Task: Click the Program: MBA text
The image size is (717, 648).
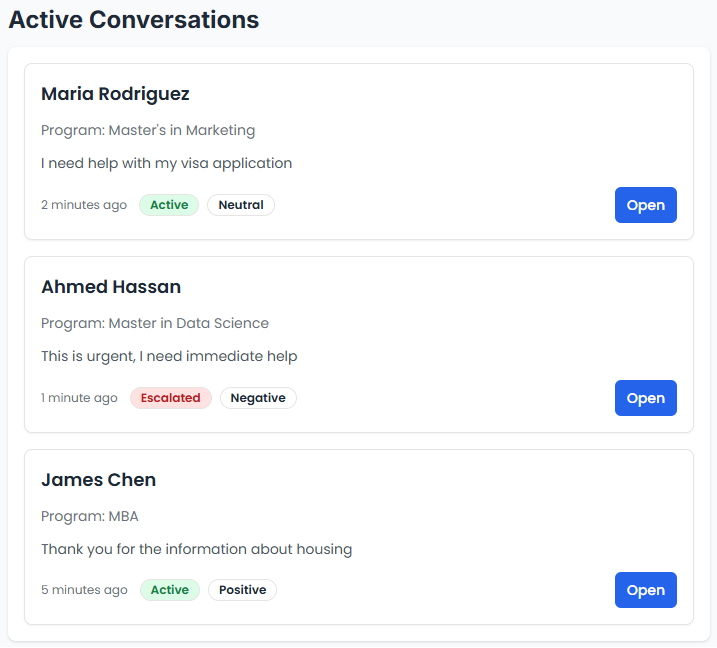Action: [x=90, y=516]
